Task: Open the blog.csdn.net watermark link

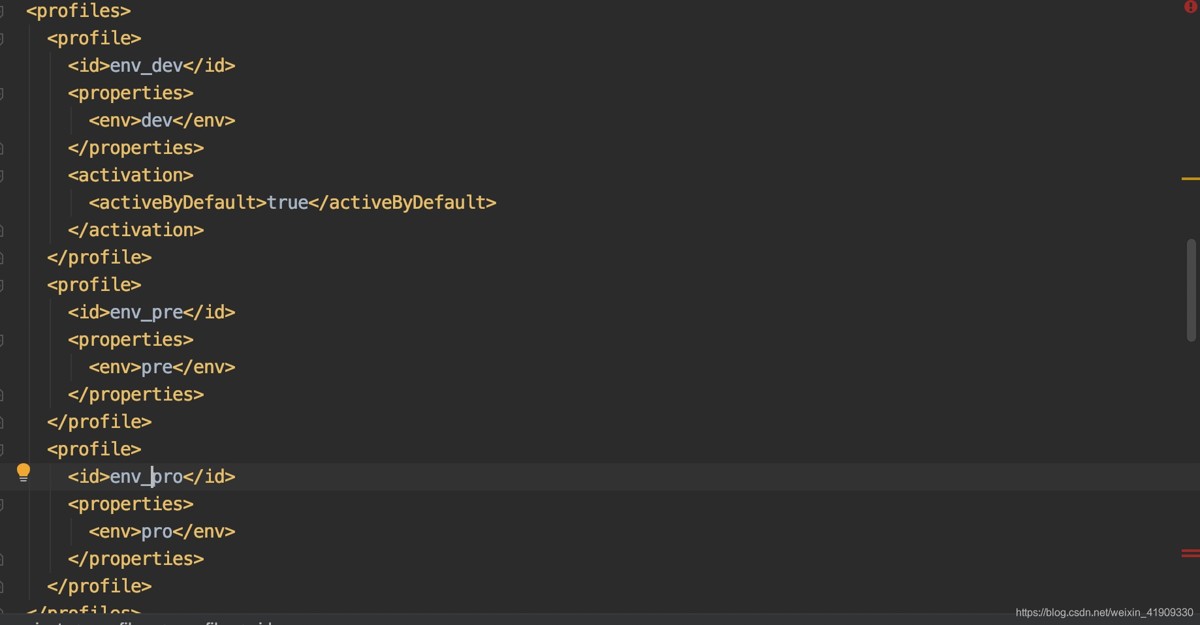Action: point(1104,612)
